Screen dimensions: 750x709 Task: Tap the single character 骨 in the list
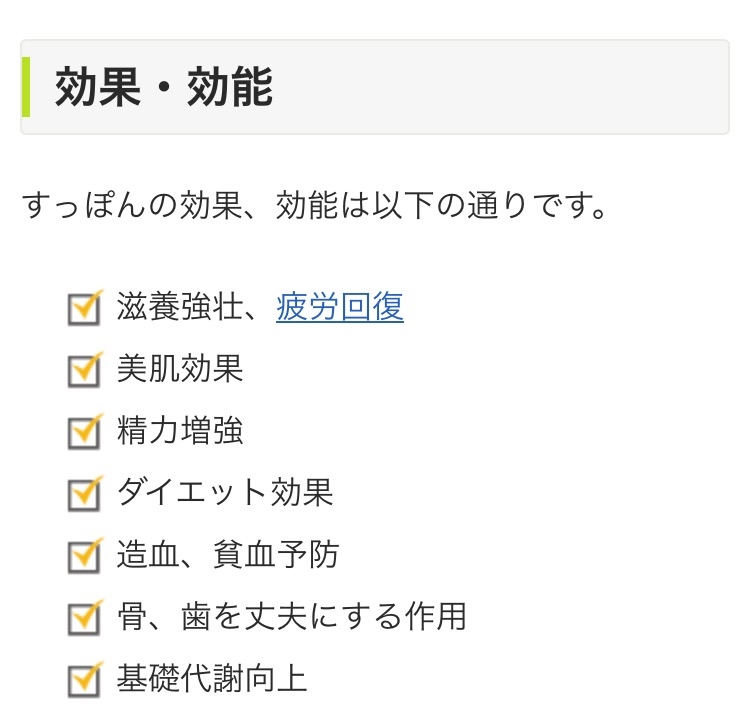tap(132, 616)
